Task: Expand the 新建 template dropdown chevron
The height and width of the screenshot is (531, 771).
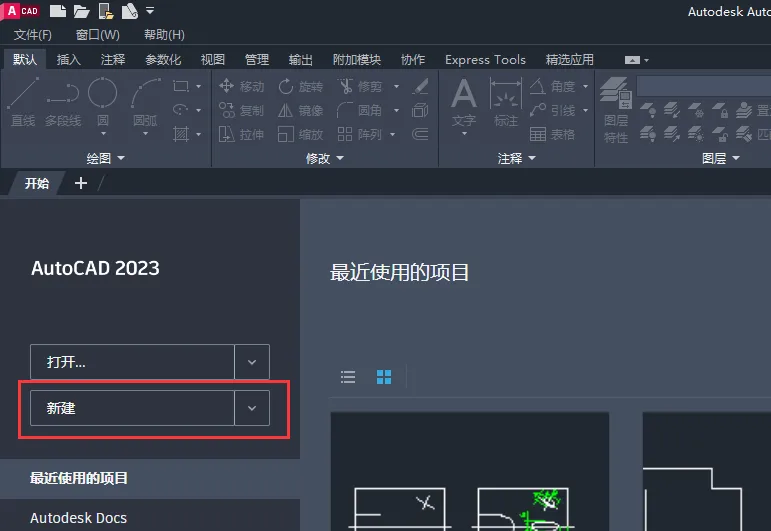Action: (252, 408)
